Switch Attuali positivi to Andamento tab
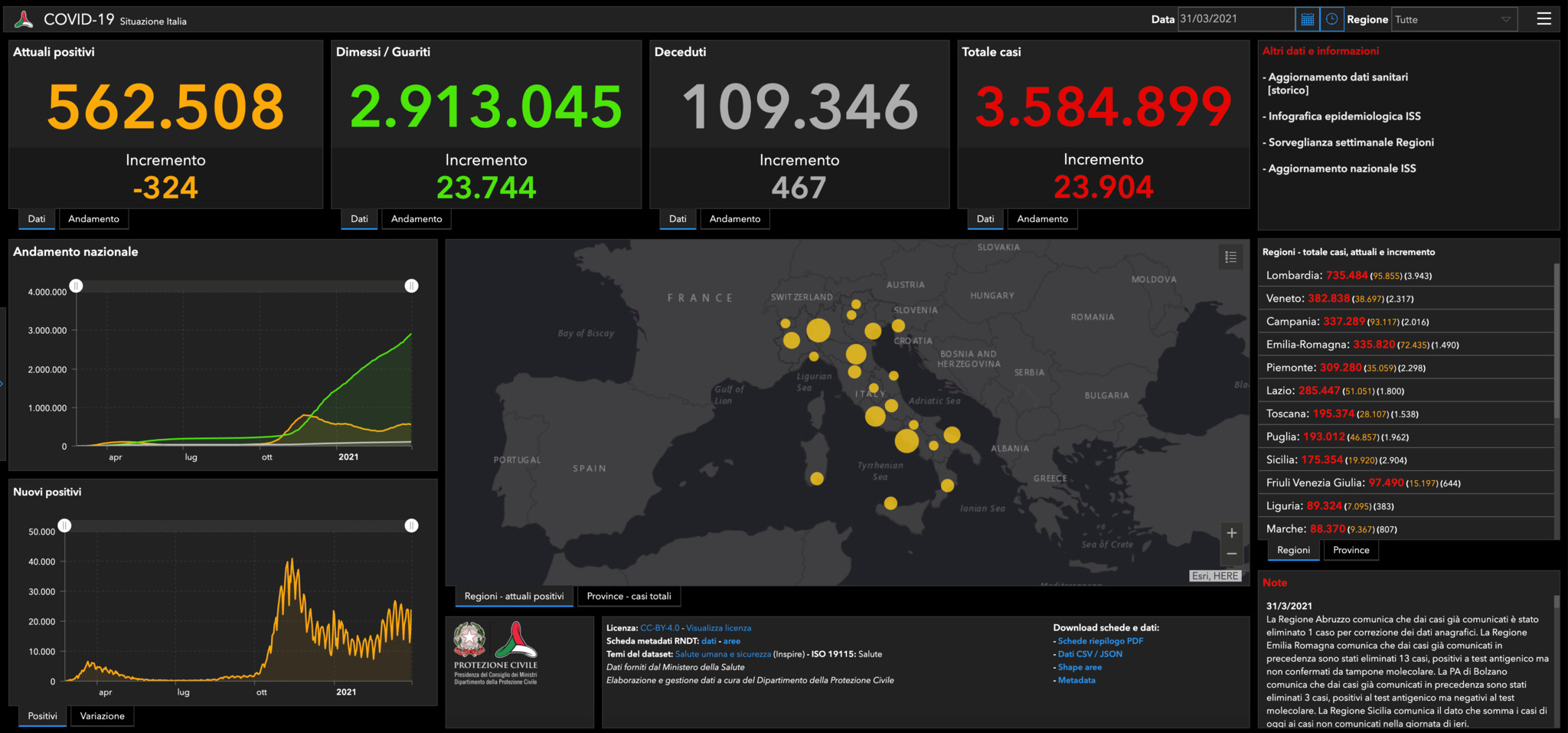Image resolution: width=1568 pixels, height=733 pixels. point(93,219)
